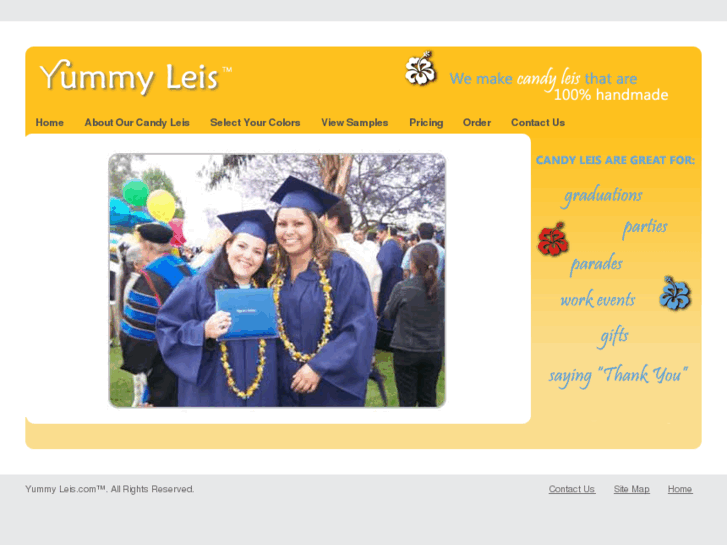Open the Order page
Image resolution: width=727 pixels, height=545 pixels.
(477, 122)
